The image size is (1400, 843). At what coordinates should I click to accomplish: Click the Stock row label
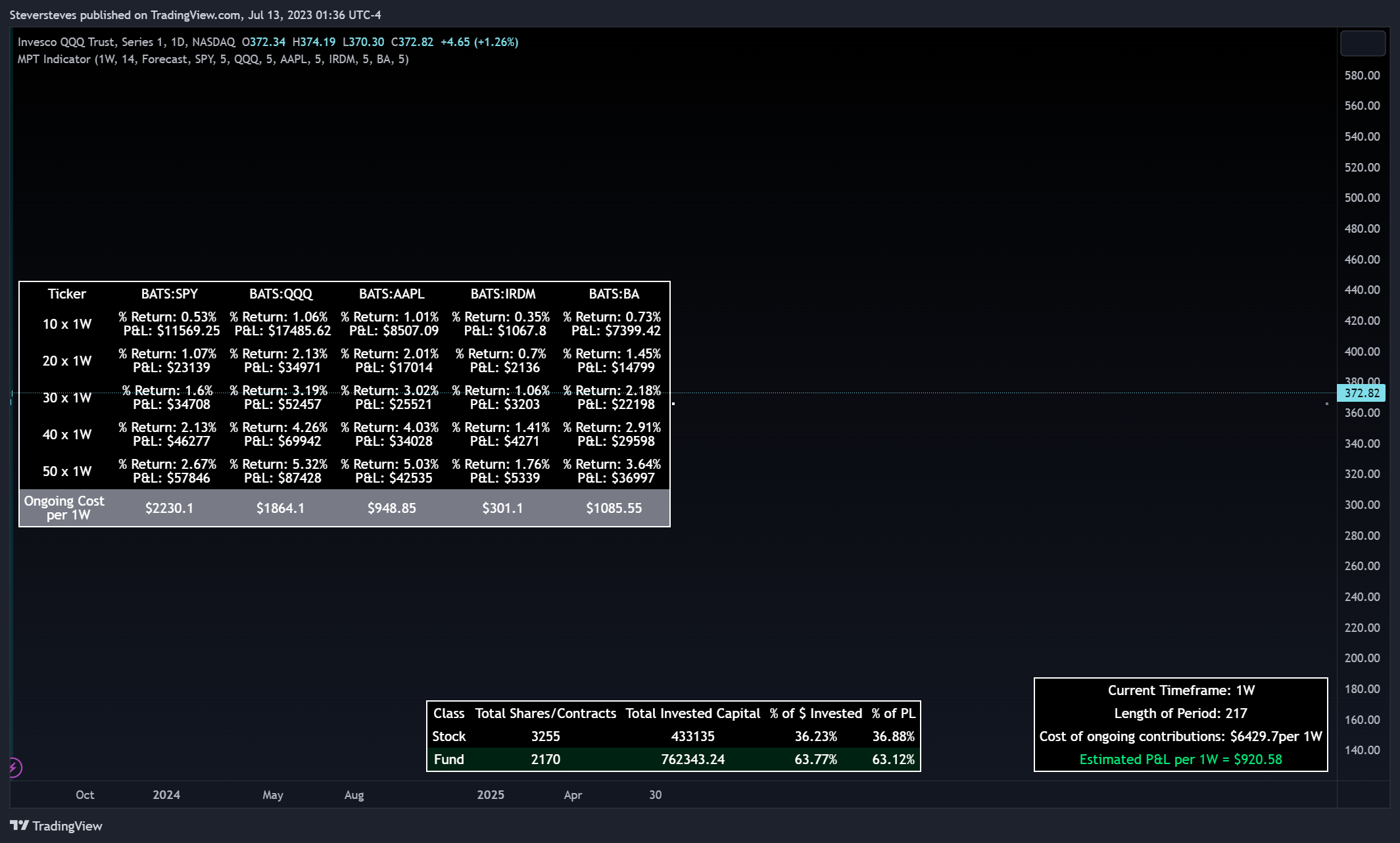(449, 736)
